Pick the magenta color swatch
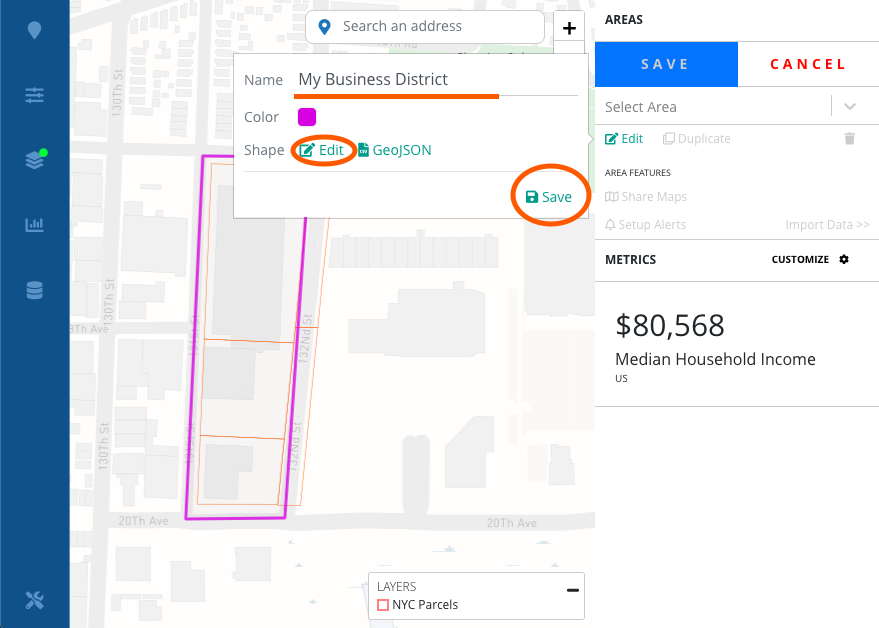 click(x=307, y=117)
